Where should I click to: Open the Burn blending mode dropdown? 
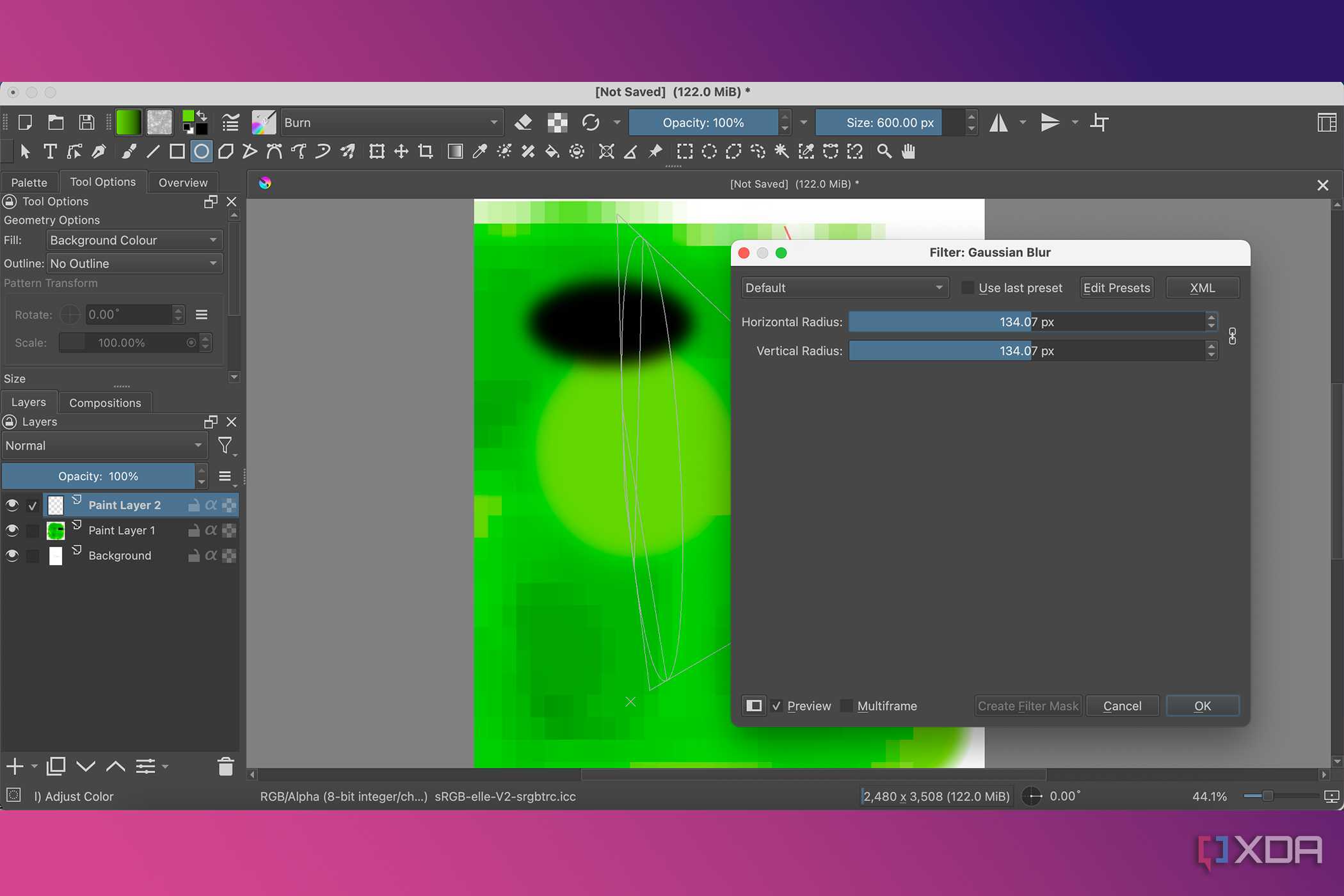pyautogui.click(x=392, y=122)
